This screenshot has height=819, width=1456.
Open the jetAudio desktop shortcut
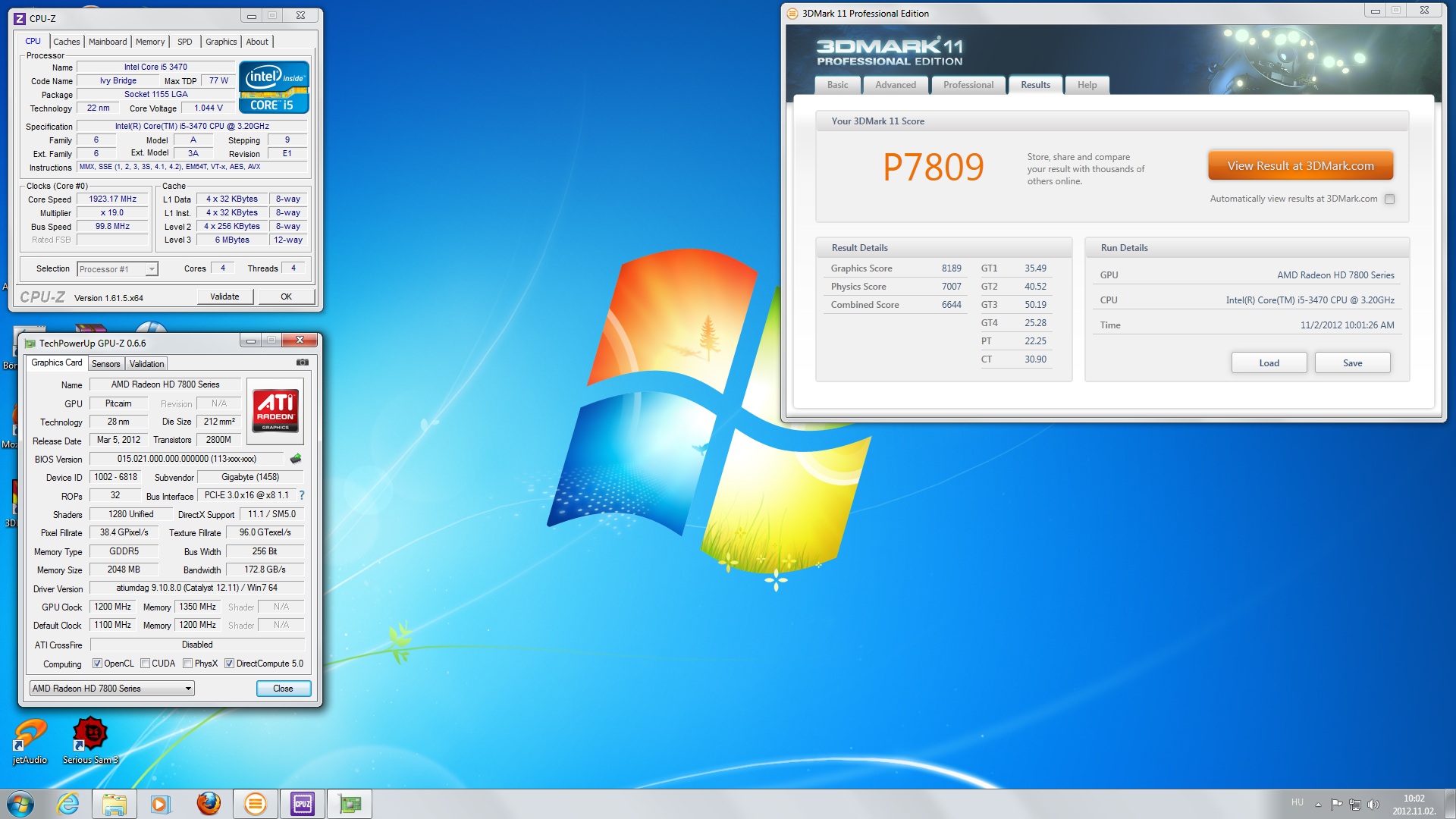click(x=30, y=742)
